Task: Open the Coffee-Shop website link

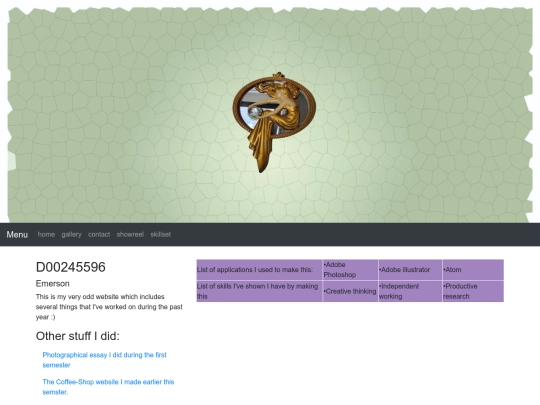Action: [108, 387]
